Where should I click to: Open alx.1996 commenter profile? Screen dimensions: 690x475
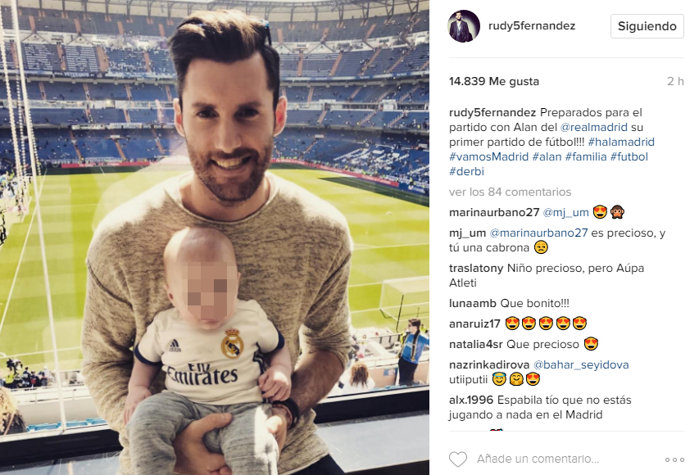(471, 400)
